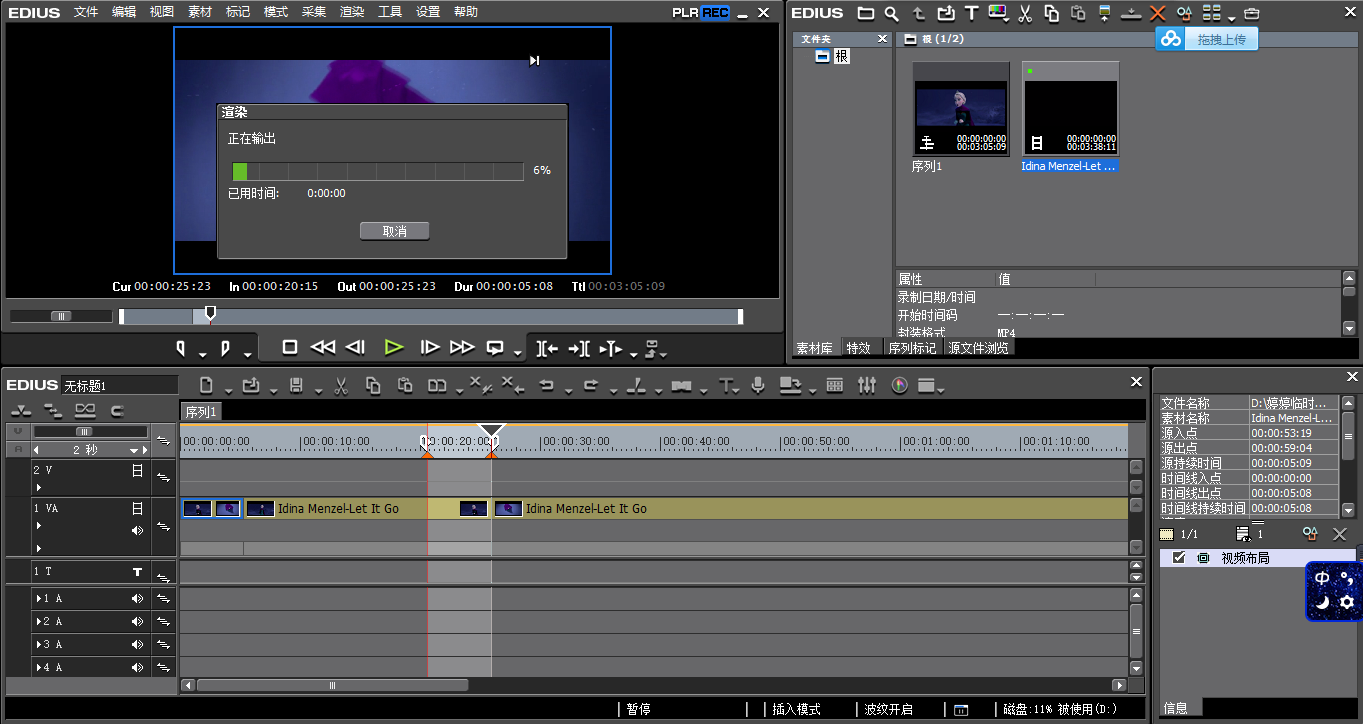This screenshot has width=1363, height=724.
Task: Open the 帮助 menu
Action: pos(466,12)
